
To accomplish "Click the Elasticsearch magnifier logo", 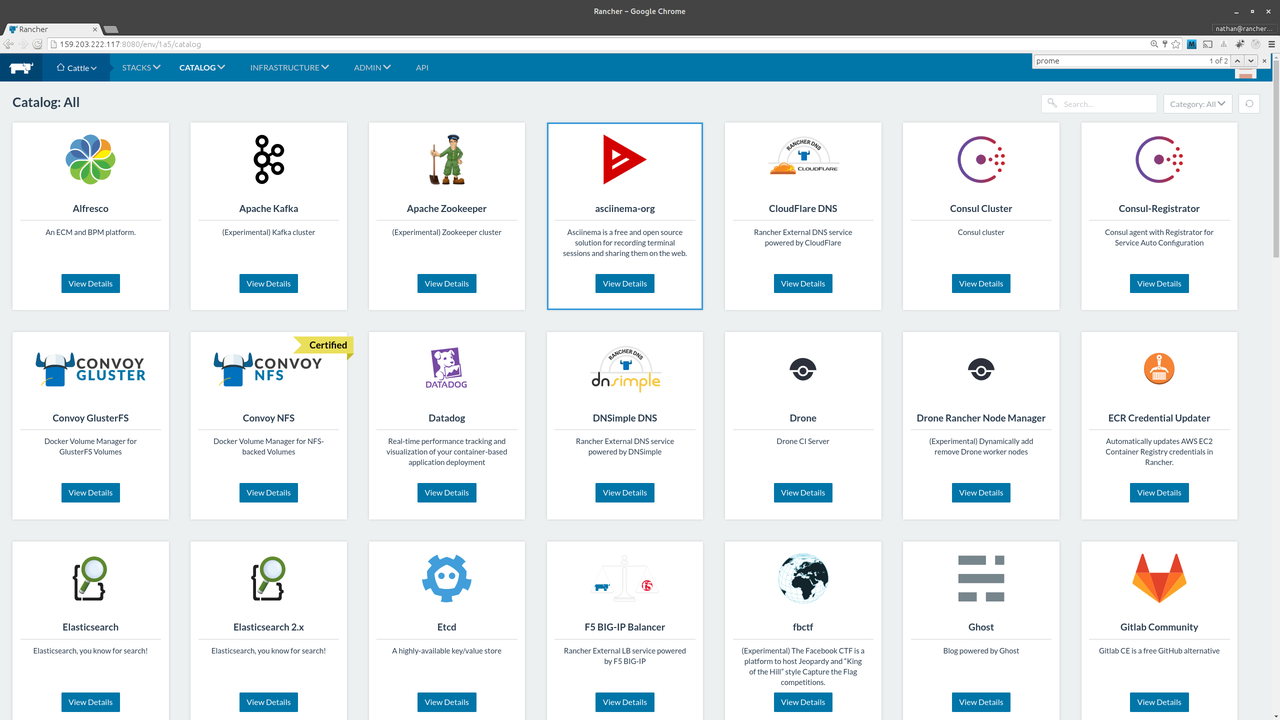I will coord(90,577).
